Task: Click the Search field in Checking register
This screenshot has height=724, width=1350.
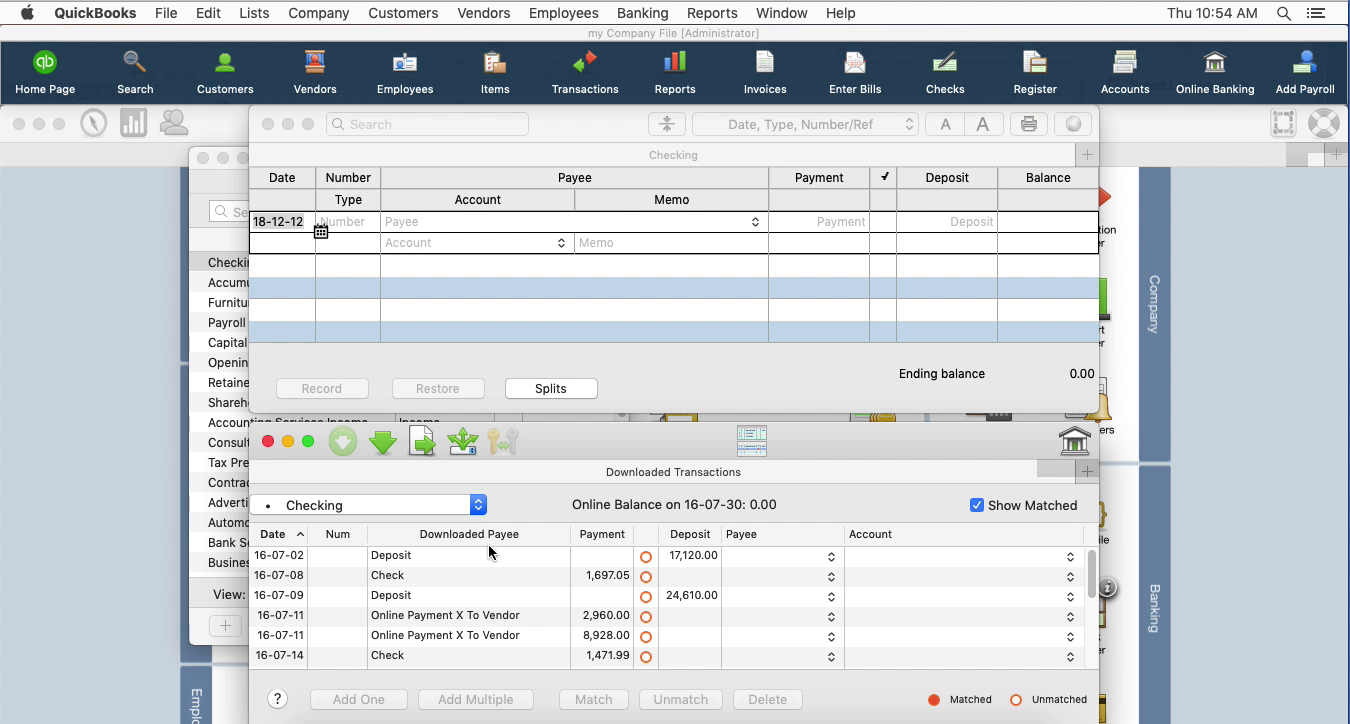Action: pos(427,124)
